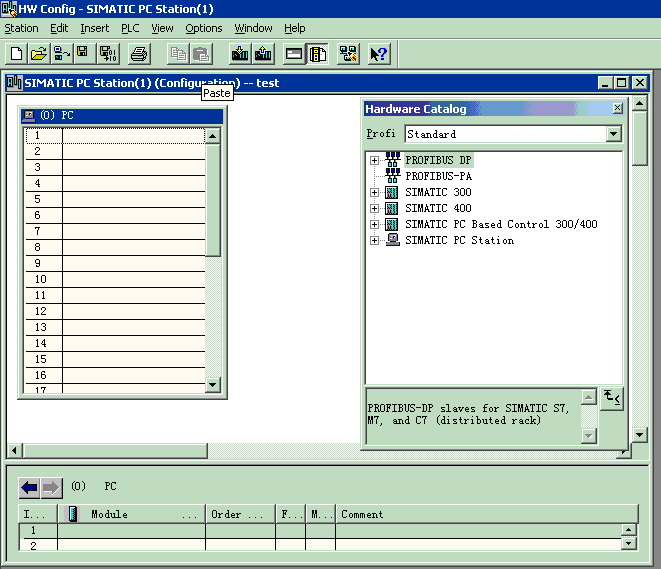Expand the PROFIBUS DP tree node
This screenshot has width=661, height=569.
tap(374, 161)
